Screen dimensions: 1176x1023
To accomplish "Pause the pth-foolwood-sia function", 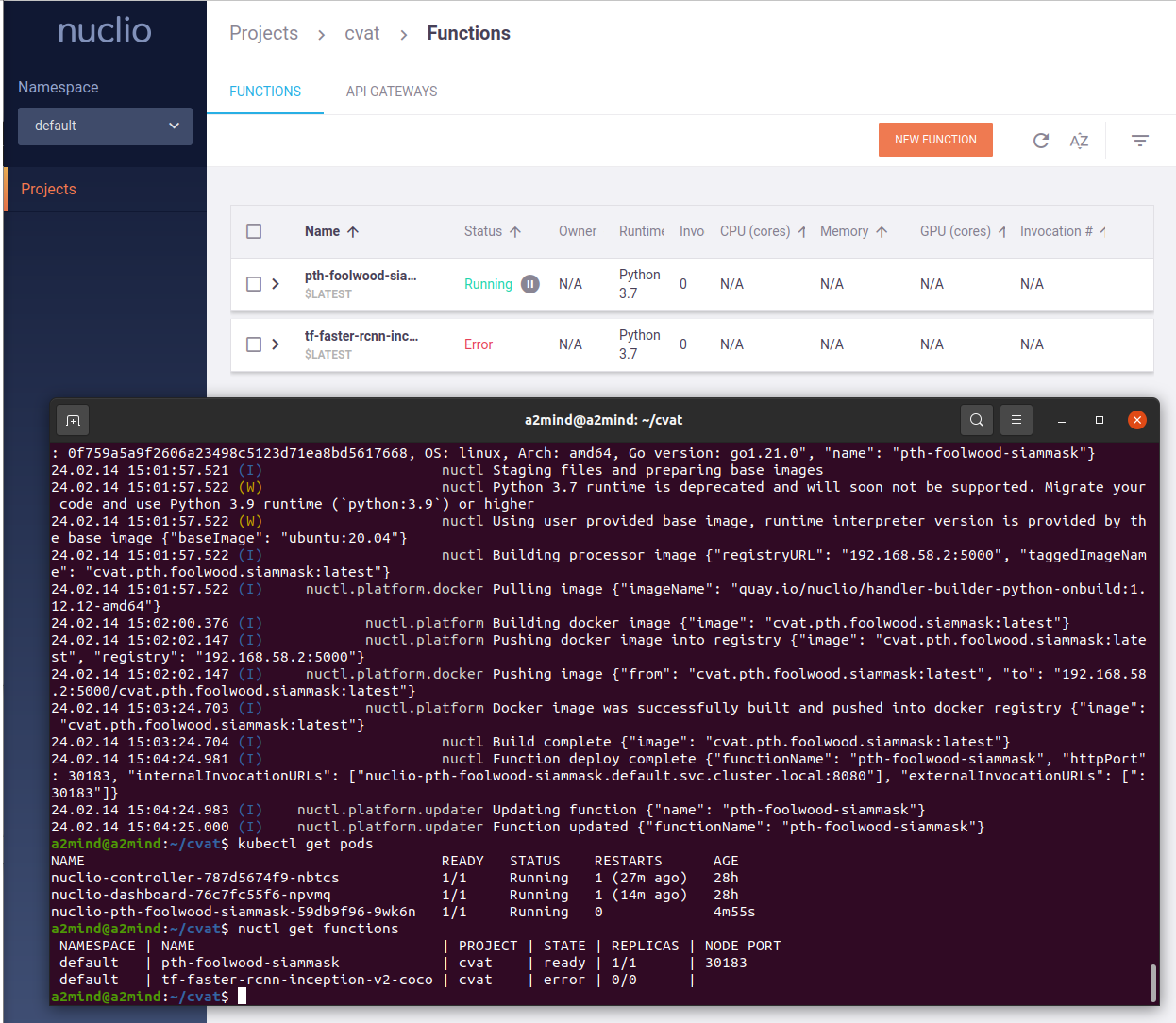I will pos(530,284).
